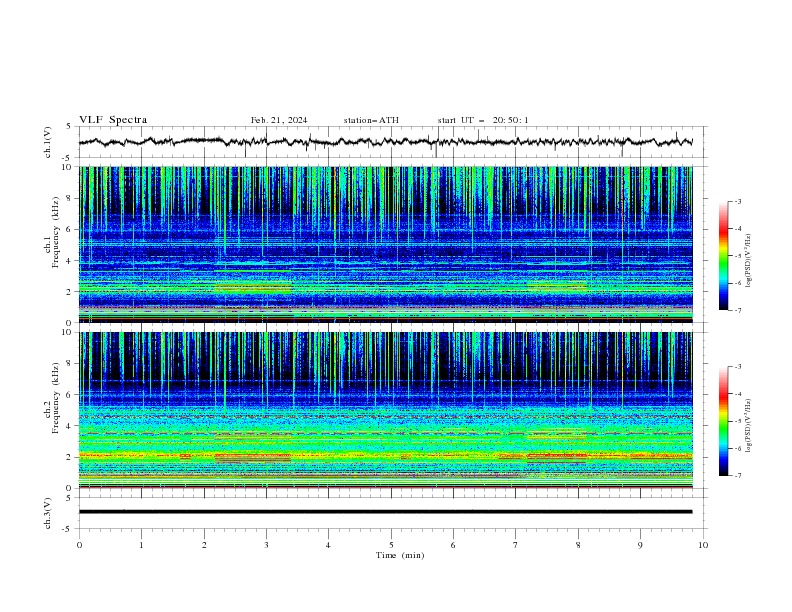Click time axis tick label "3"

pyautogui.click(x=266, y=545)
